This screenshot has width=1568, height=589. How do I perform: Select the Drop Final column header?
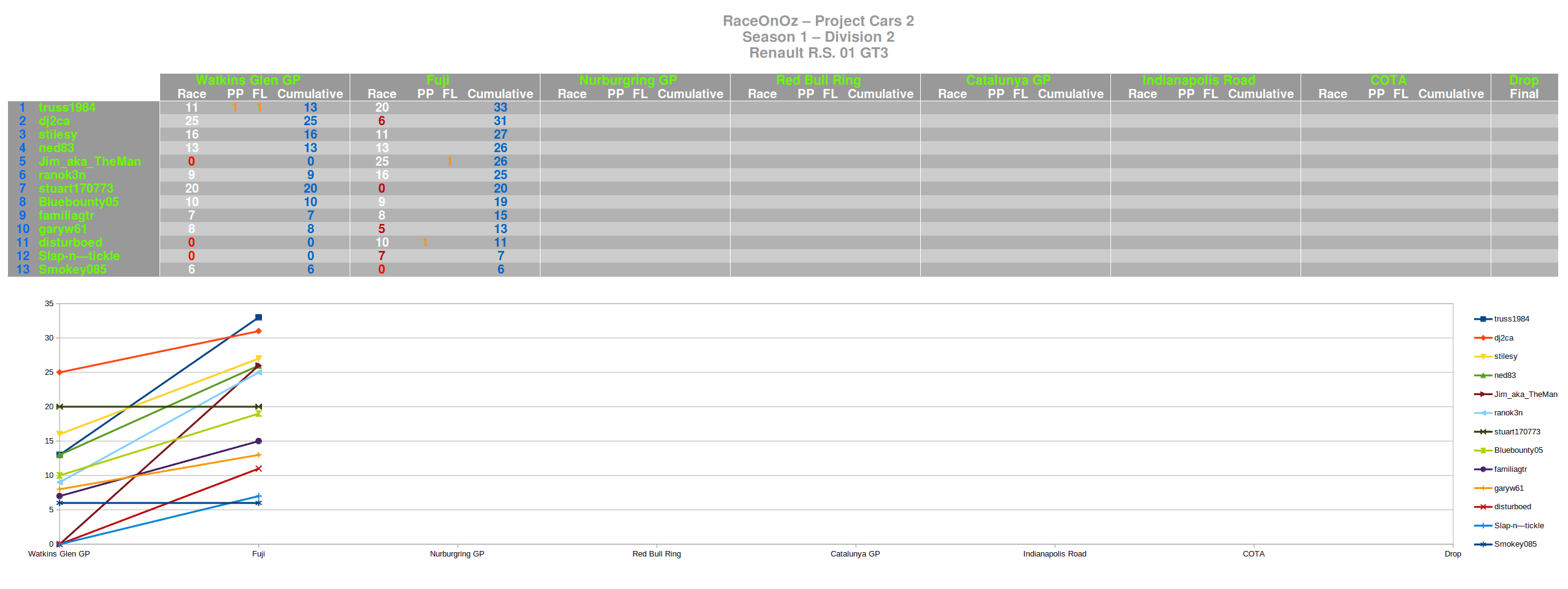pyautogui.click(x=1524, y=87)
